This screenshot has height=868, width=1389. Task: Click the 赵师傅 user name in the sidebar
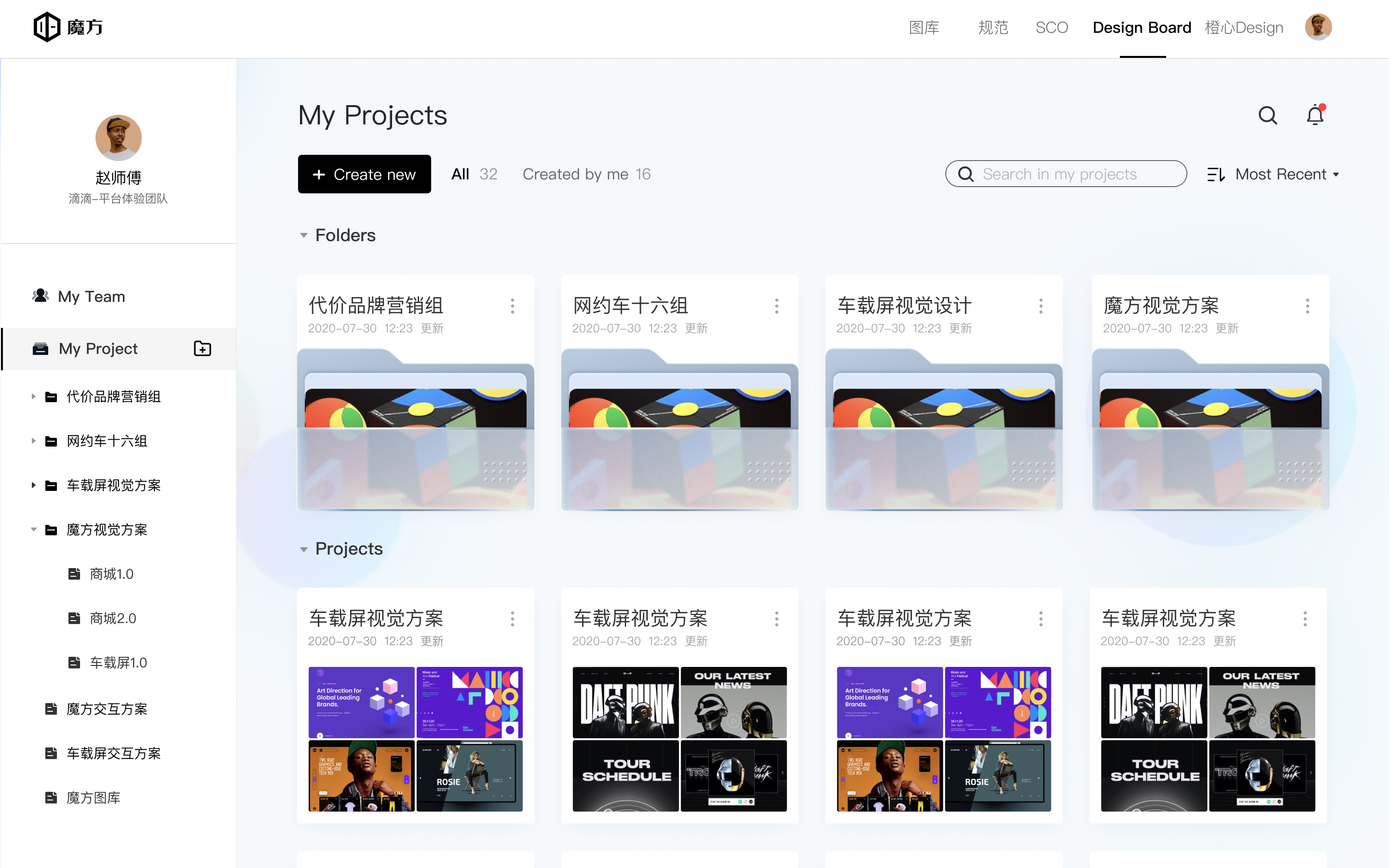[x=118, y=177]
